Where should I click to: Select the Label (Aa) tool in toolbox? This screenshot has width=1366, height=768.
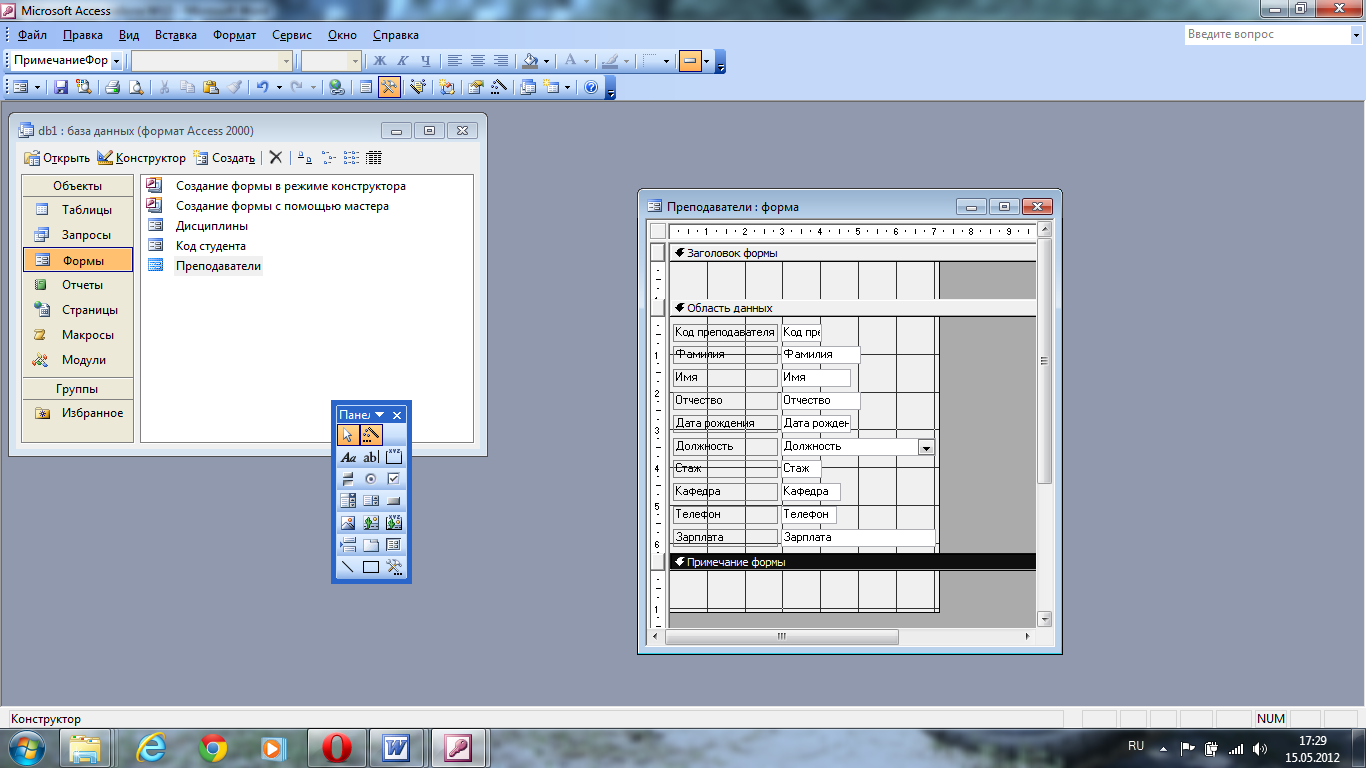tap(348, 457)
